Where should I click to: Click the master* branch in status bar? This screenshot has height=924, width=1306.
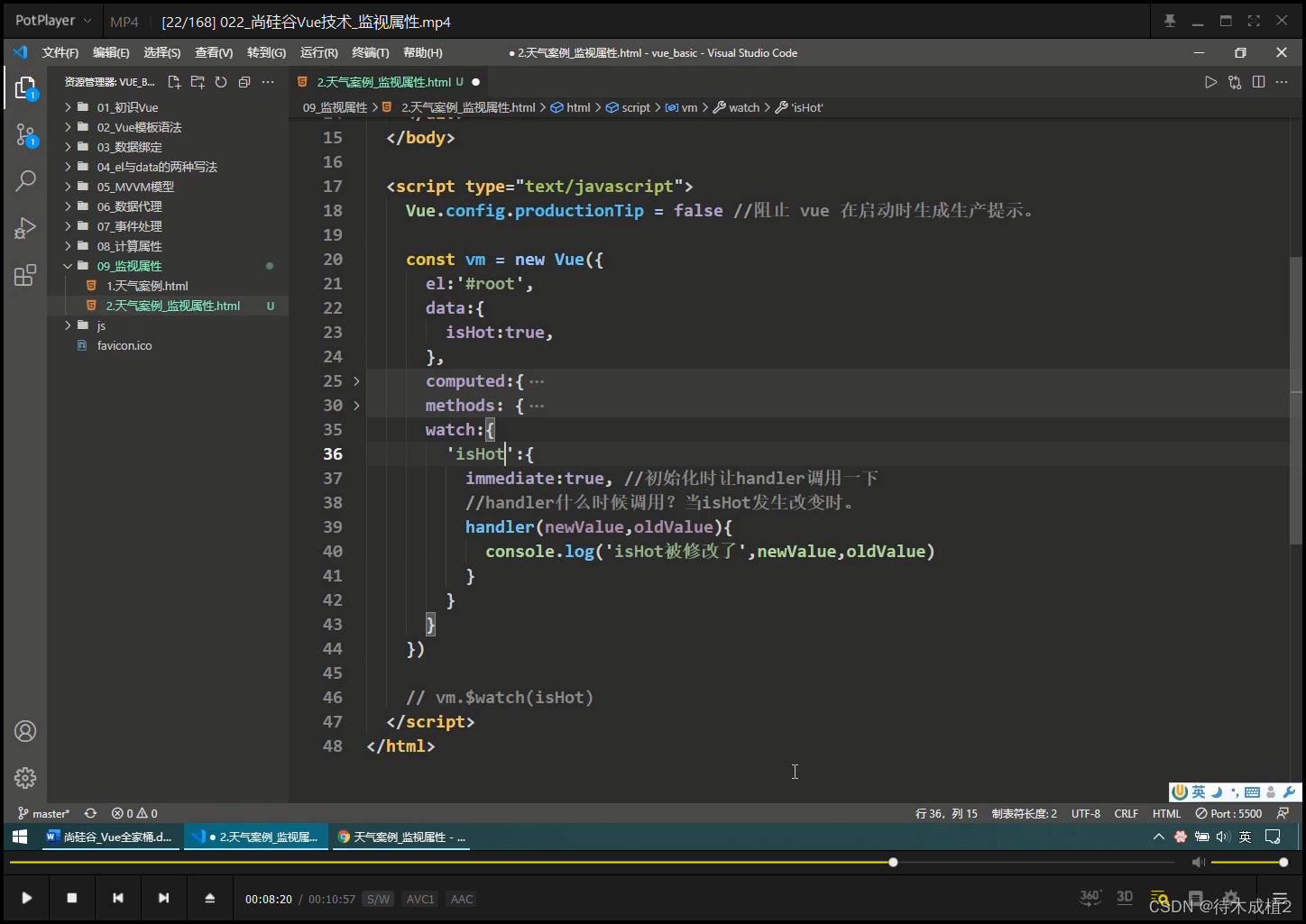click(43, 813)
